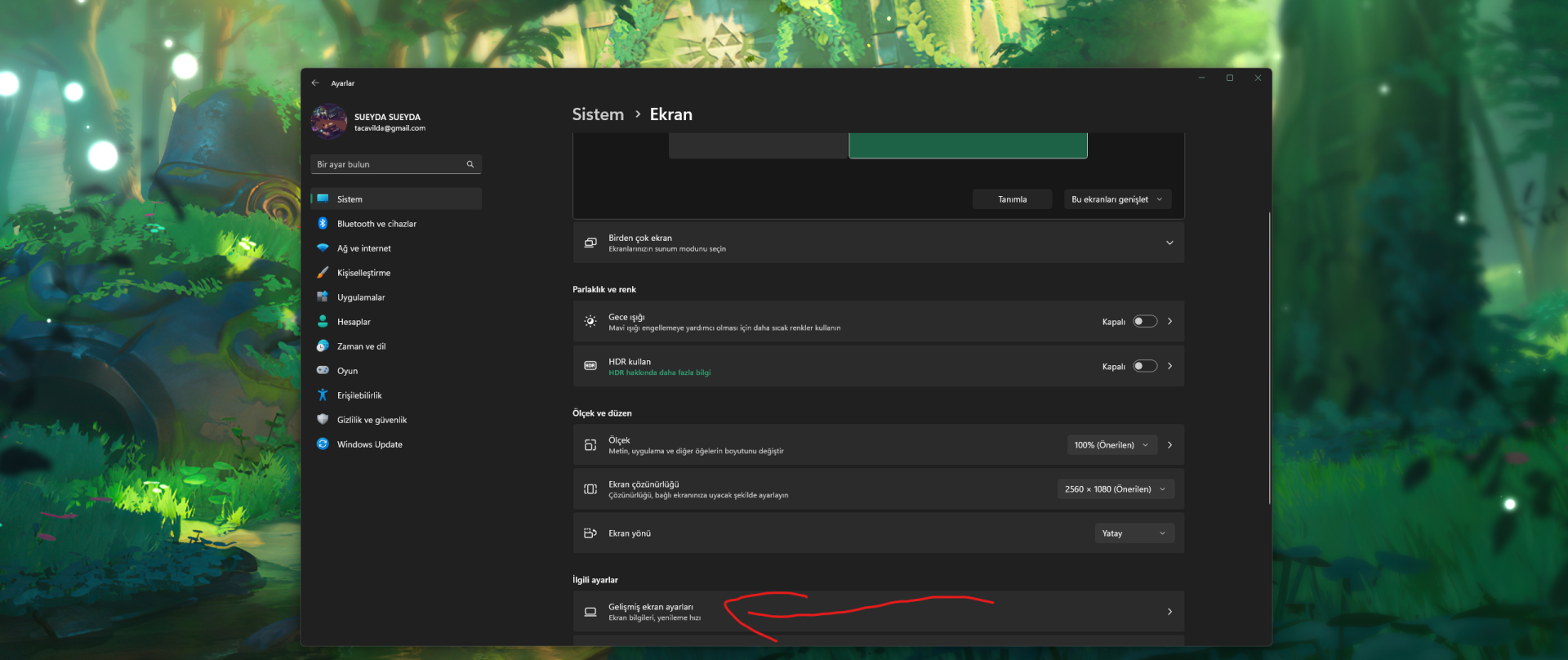This screenshot has width=1568, height=660.
Task: Click the Bluetooth icon in the sidebar
Action: point(323,223)
